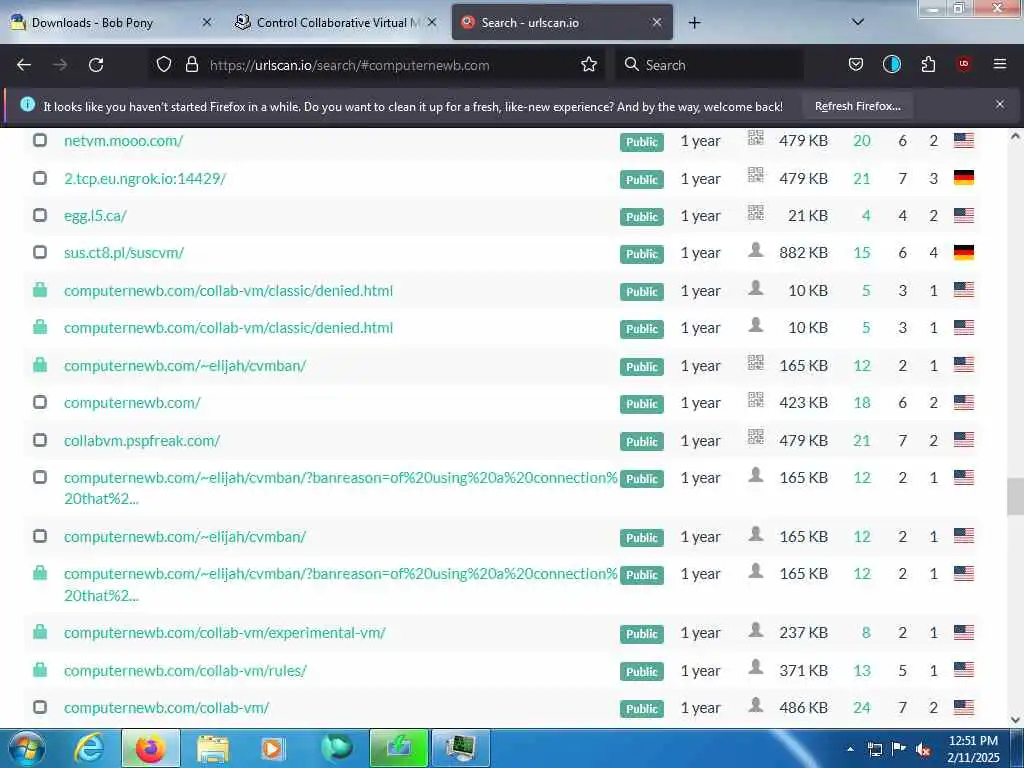Image resolution: width=1024 pixels, height=768 pixels.
Task: Open the egg.l5.ca/ link
Action: 95,216
